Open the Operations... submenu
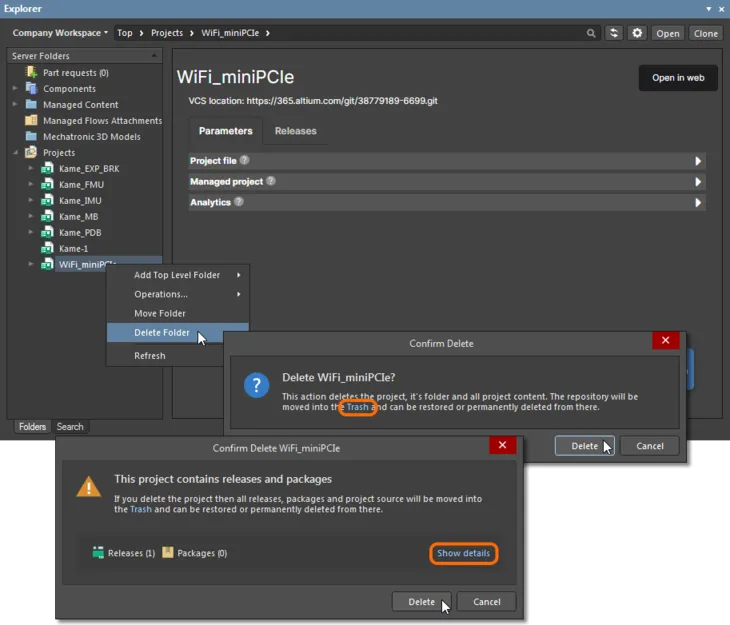 (x=178, y=294)
